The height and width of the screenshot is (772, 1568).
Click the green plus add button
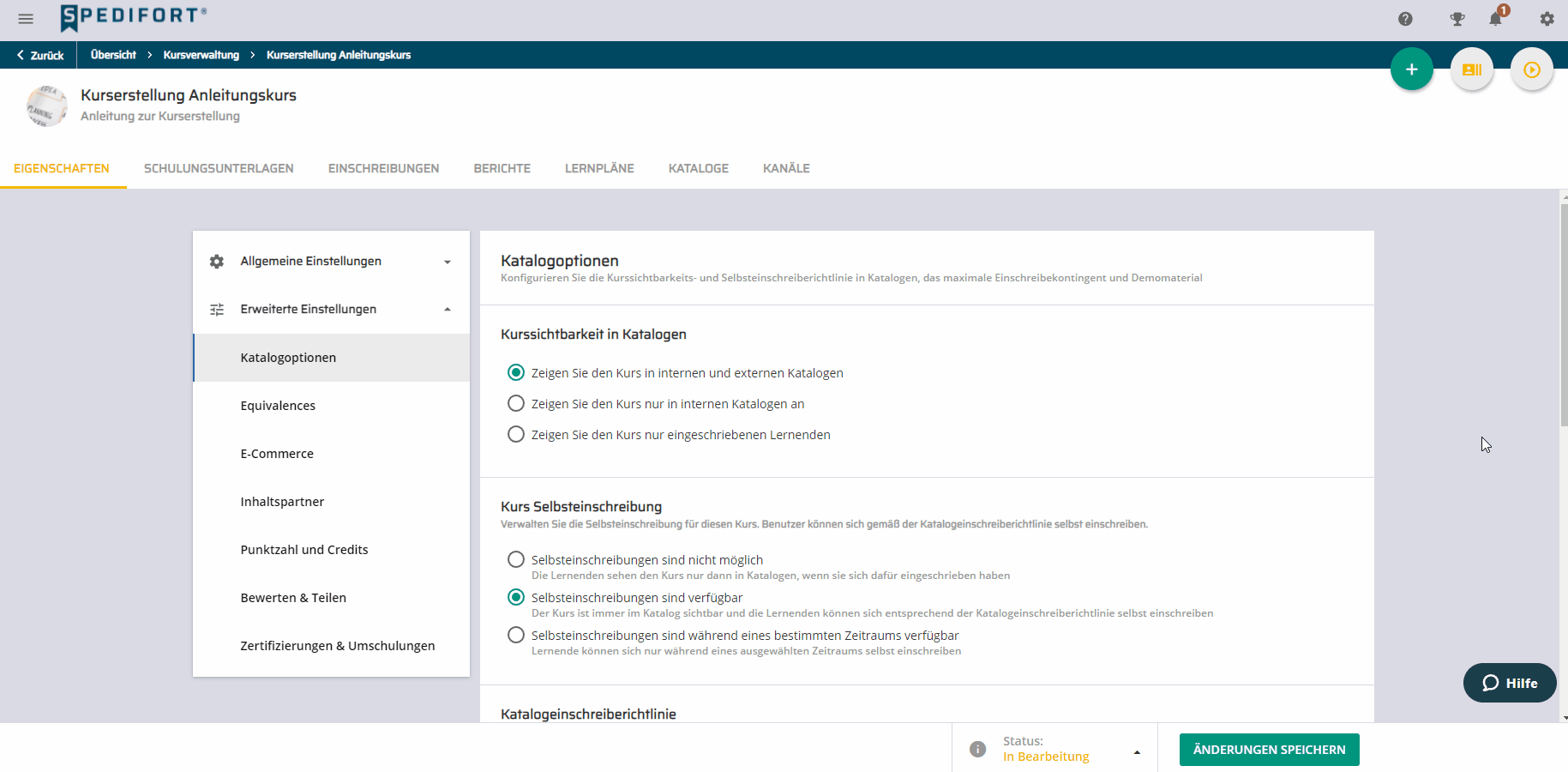point(1412,69)
